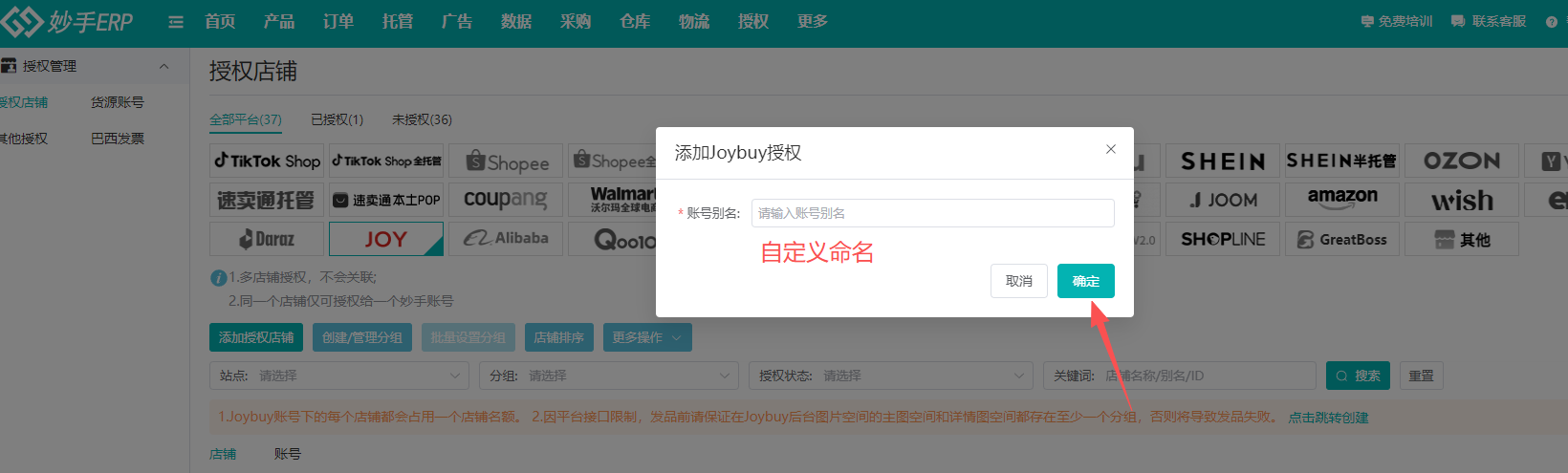Image resolution: width=1568 pixels, height=473 pixels.
Task: Open the 托管 menu
Action: 398,21
